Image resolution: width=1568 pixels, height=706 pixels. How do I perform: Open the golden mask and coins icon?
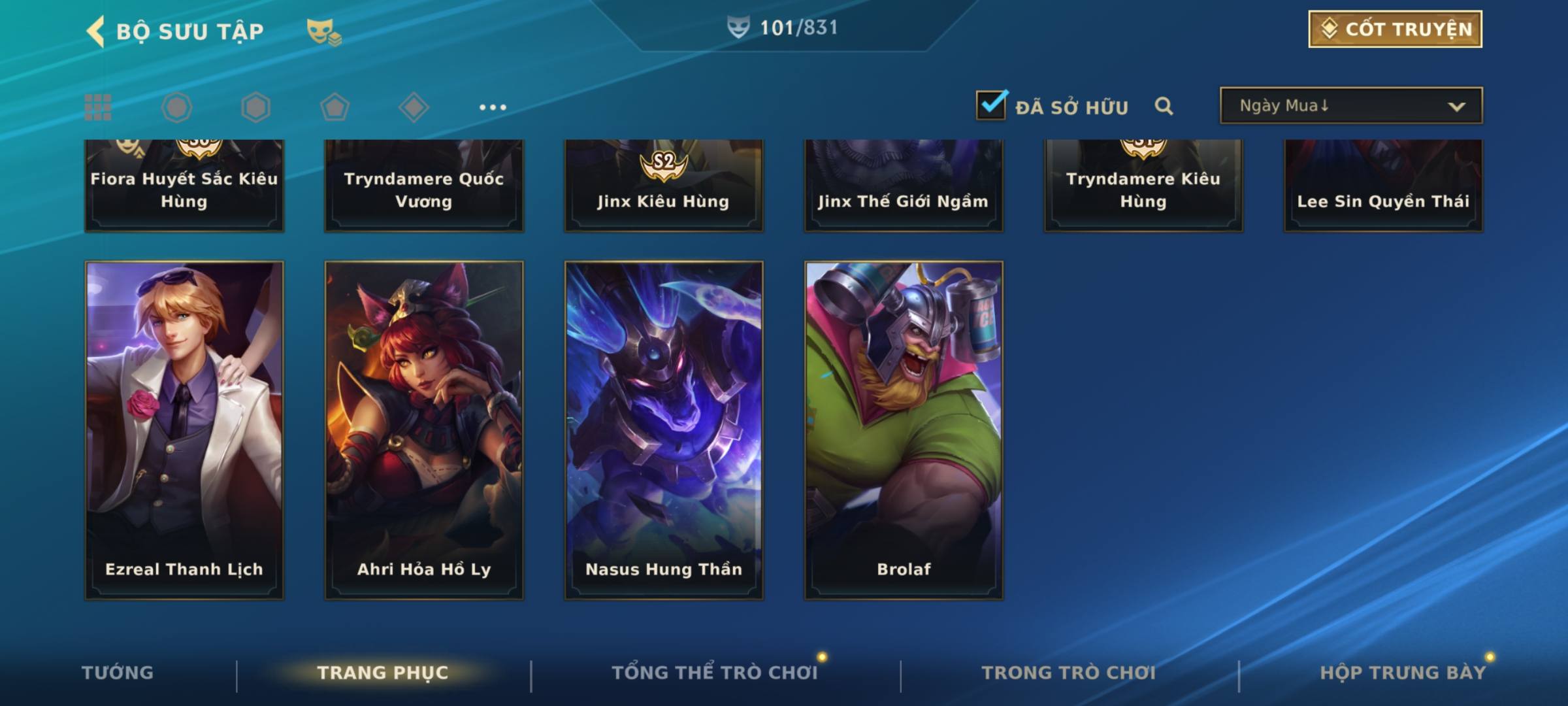click(x=323, y=31)
